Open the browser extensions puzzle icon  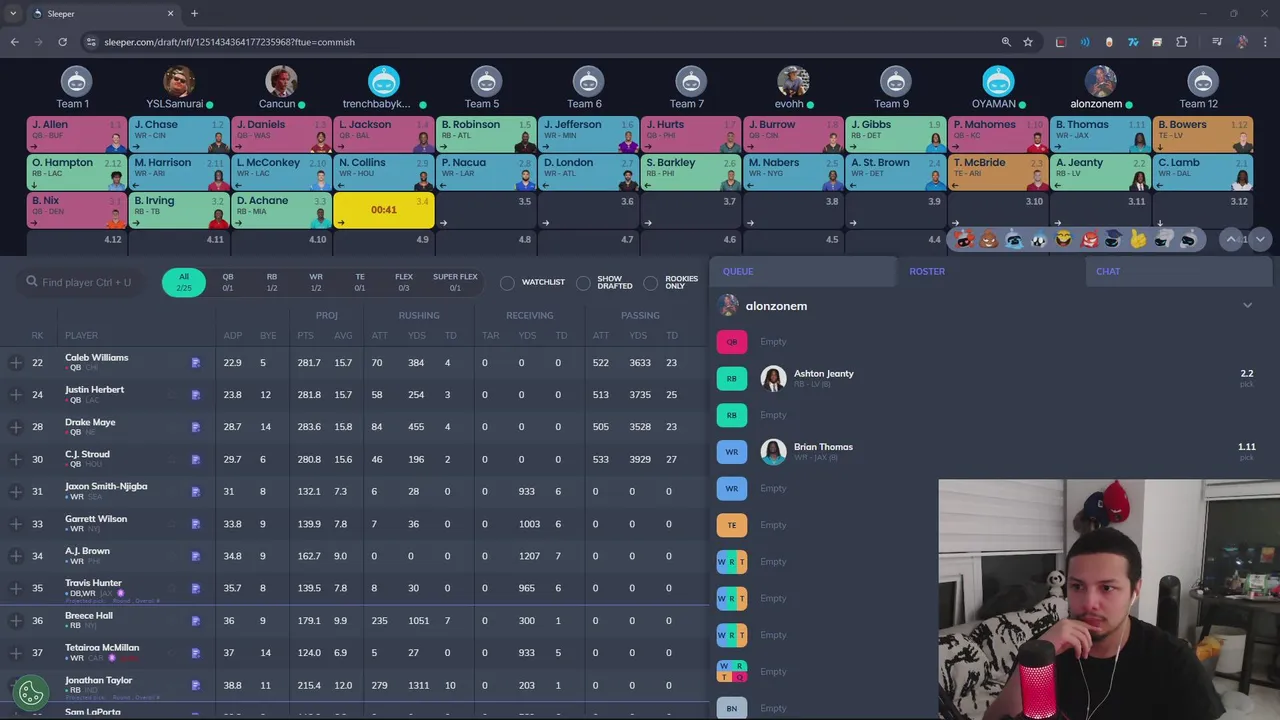tap(1182, 42)
